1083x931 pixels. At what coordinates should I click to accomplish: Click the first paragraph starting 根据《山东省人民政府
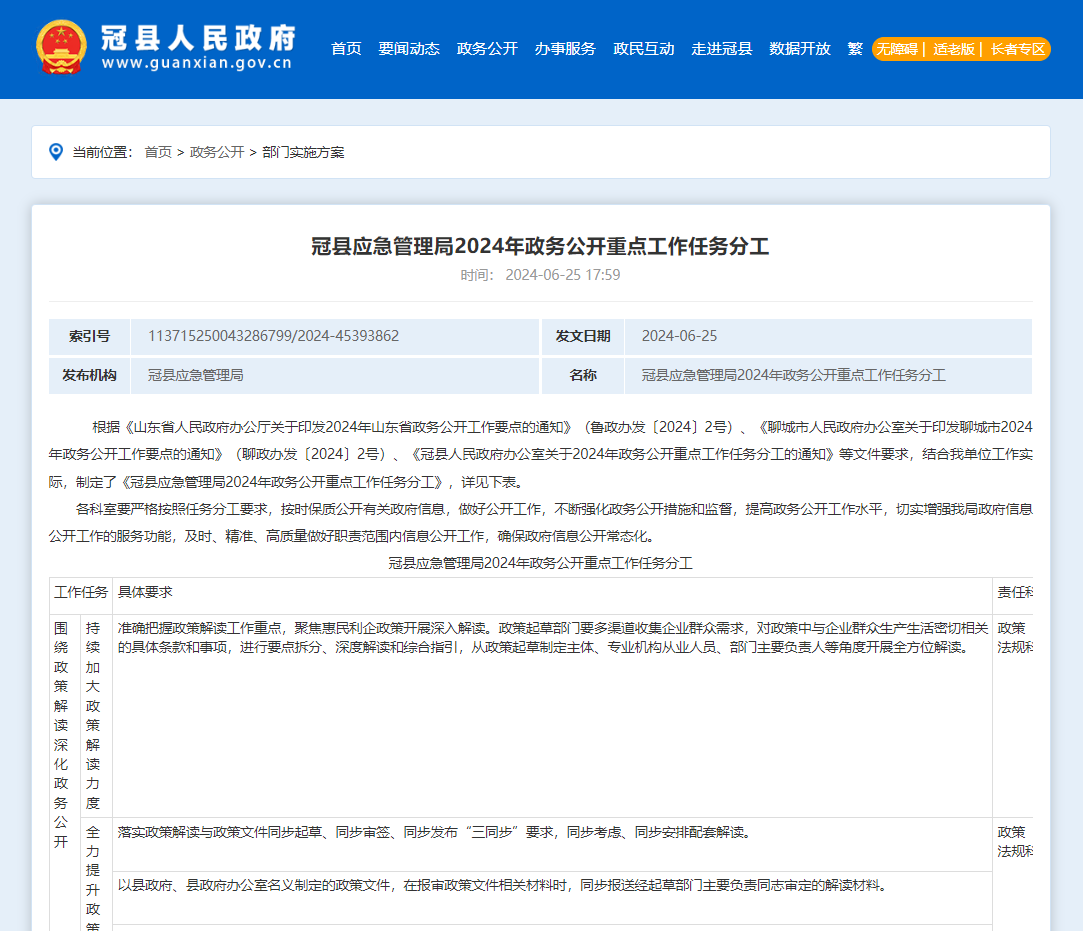[x=540, y=454]
